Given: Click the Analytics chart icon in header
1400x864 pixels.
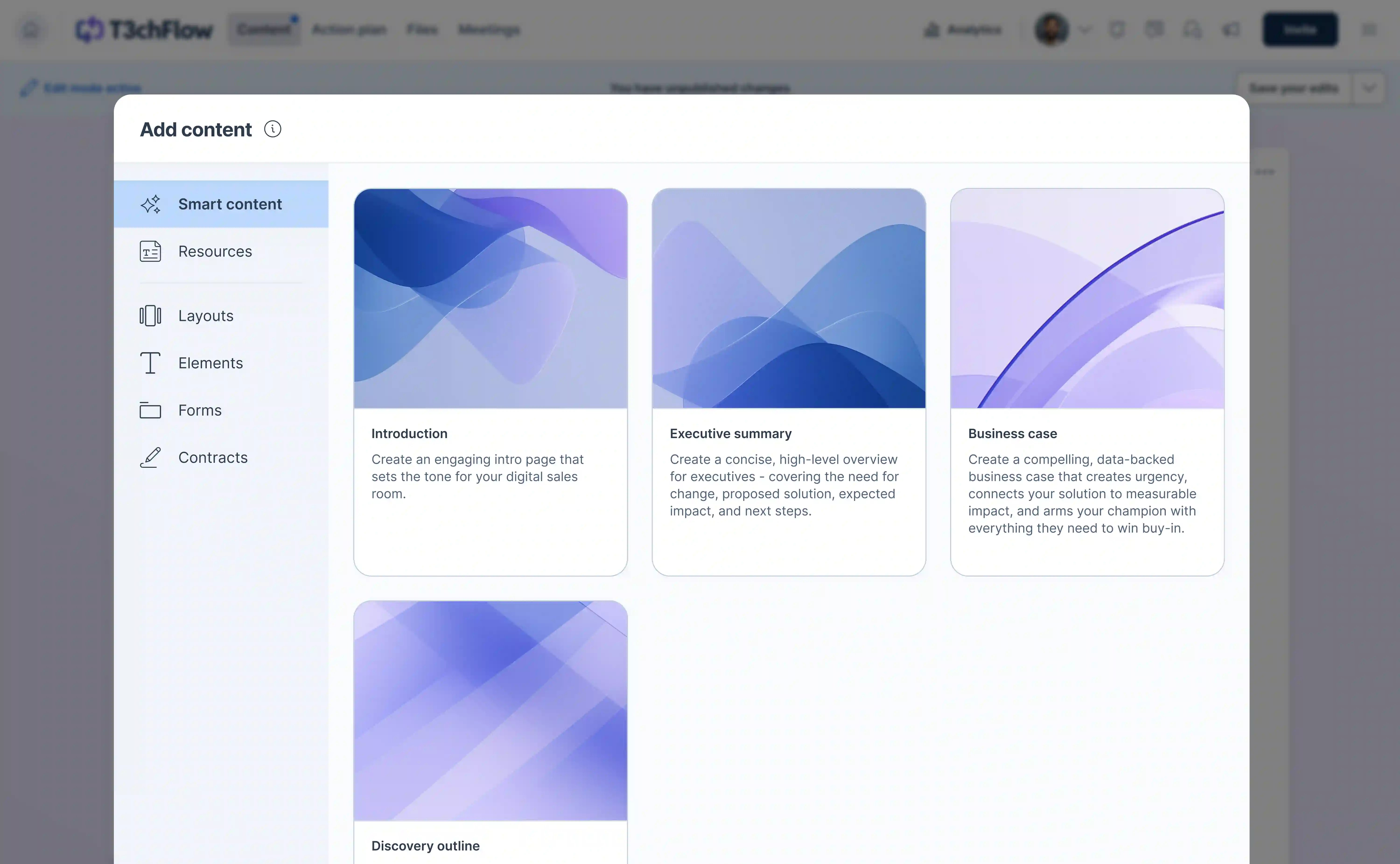Looking at the screenshot, I should point(931,30).
